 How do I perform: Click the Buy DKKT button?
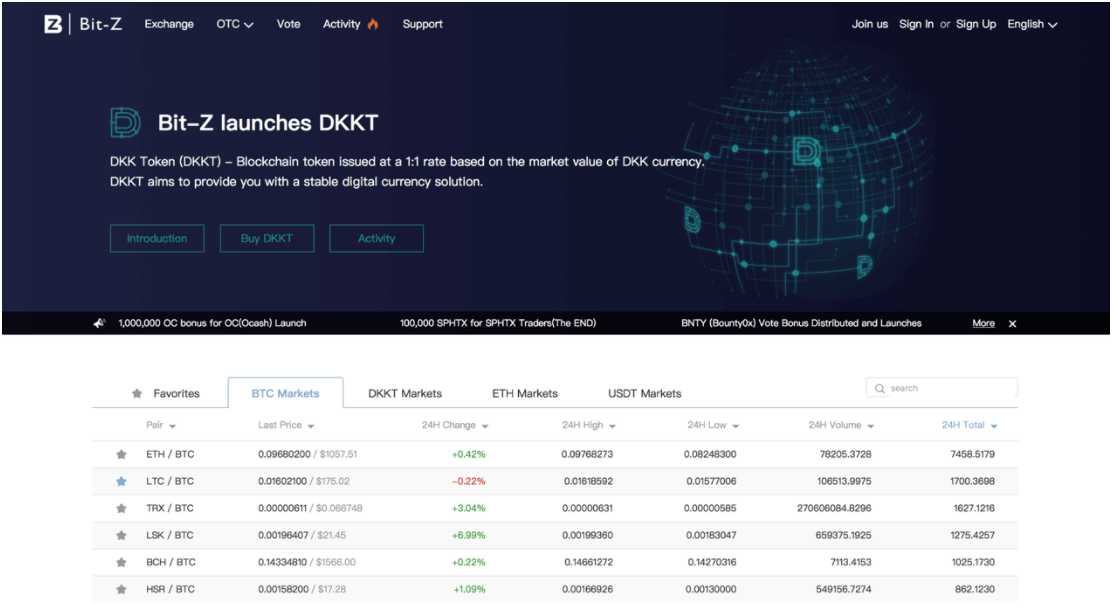point(267,238)
